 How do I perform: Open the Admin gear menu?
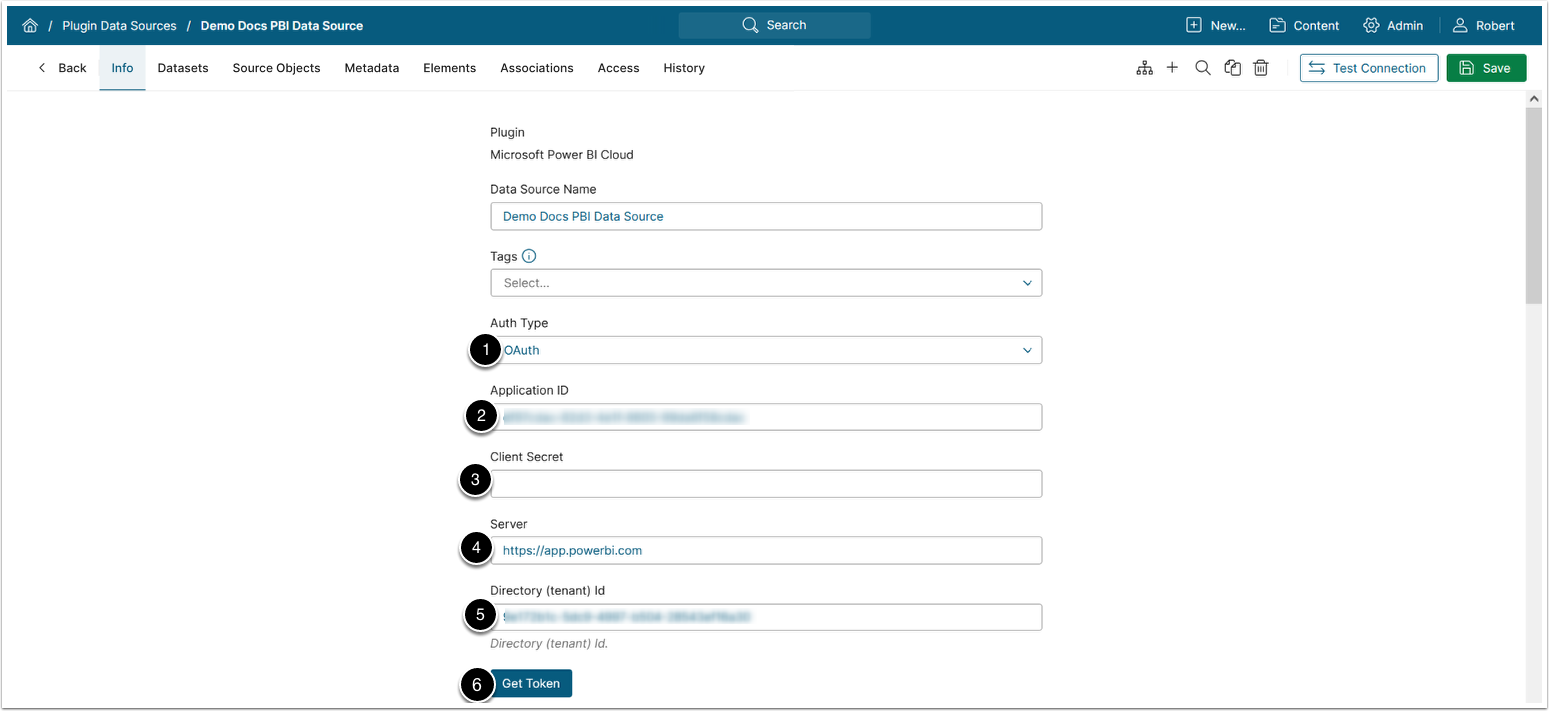pyautogui.click(x=1392, y=26)
